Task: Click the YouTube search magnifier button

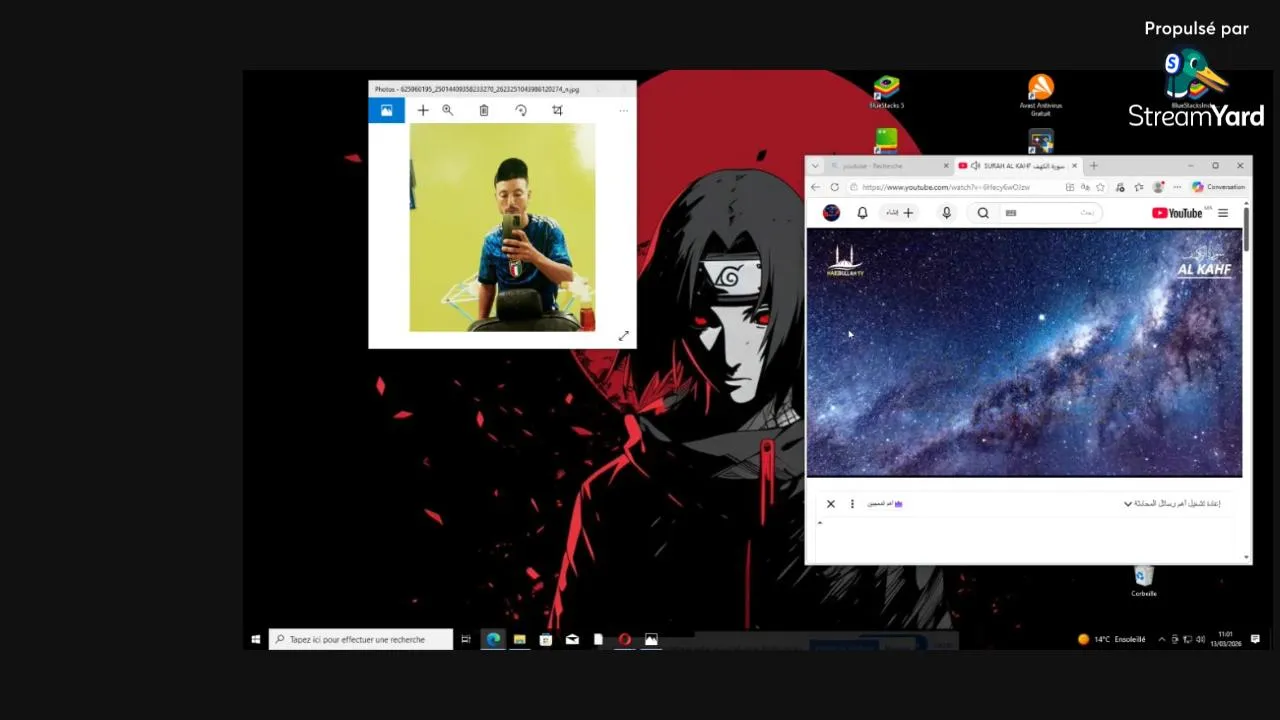Action: click(x=983, y=213)
